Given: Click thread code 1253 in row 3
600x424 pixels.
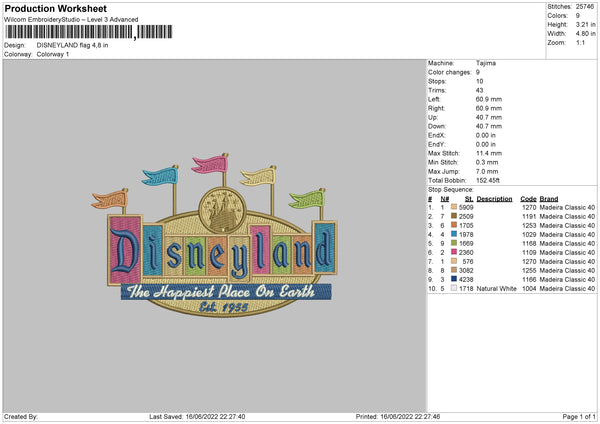Looking at the screenshot, I should tap(529, 225).
